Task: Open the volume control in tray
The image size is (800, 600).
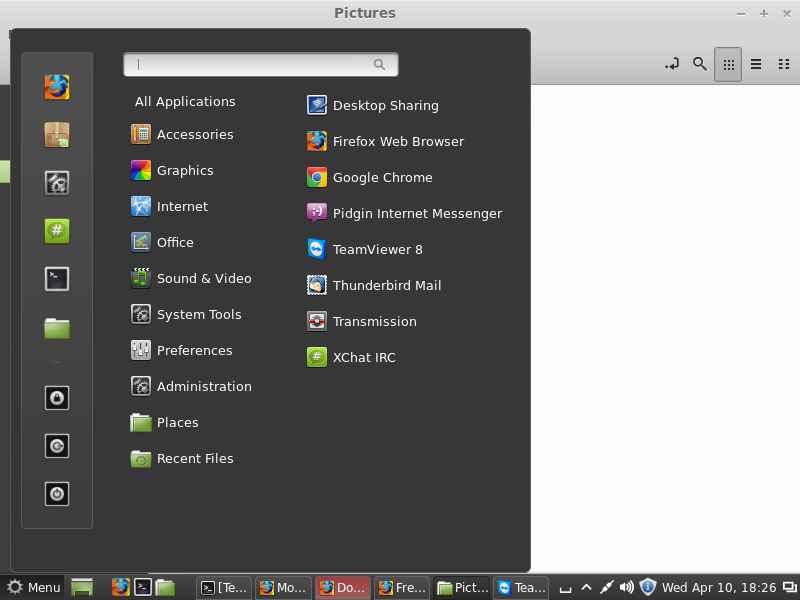Action: point(627,588)
